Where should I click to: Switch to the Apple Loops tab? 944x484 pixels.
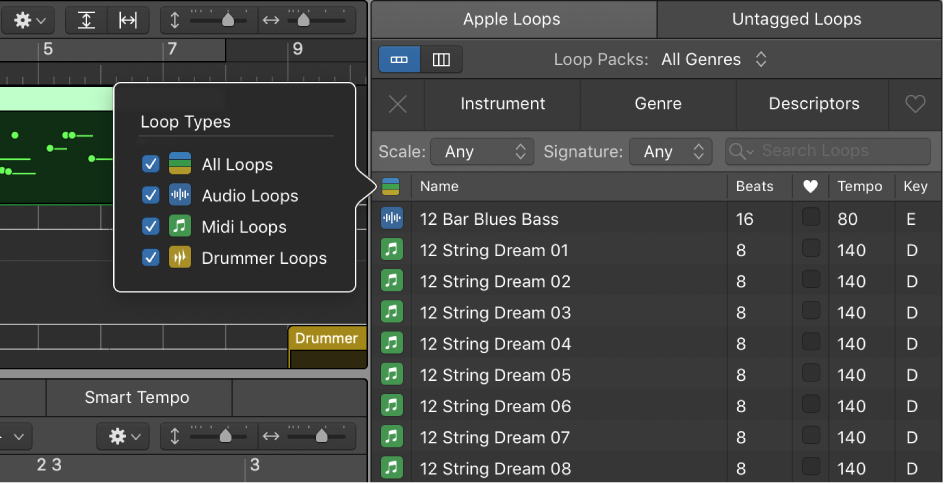(x=512, y=19)
